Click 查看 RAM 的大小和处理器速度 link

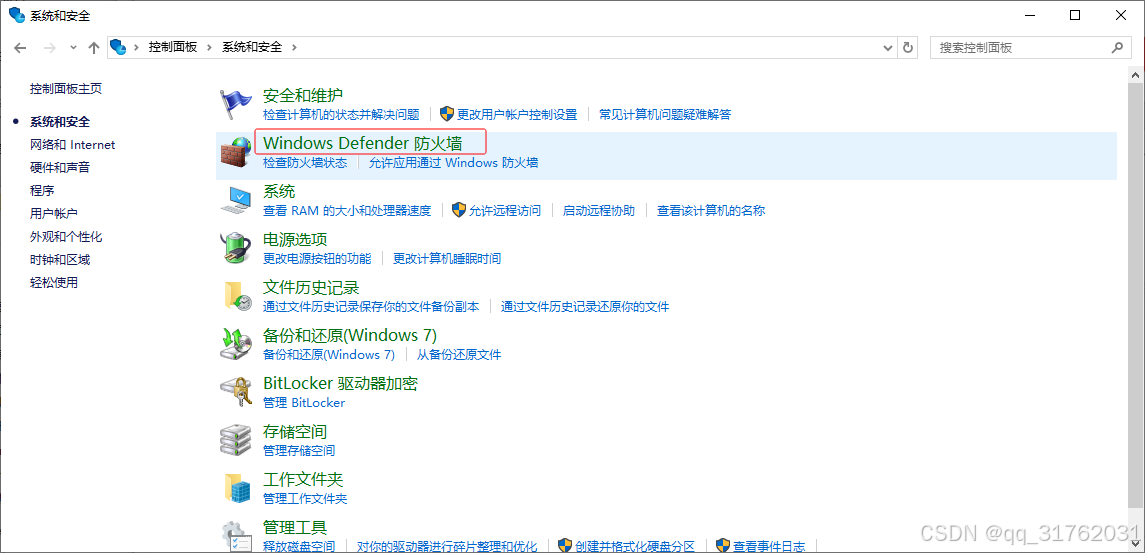click(x=347, y=210)
